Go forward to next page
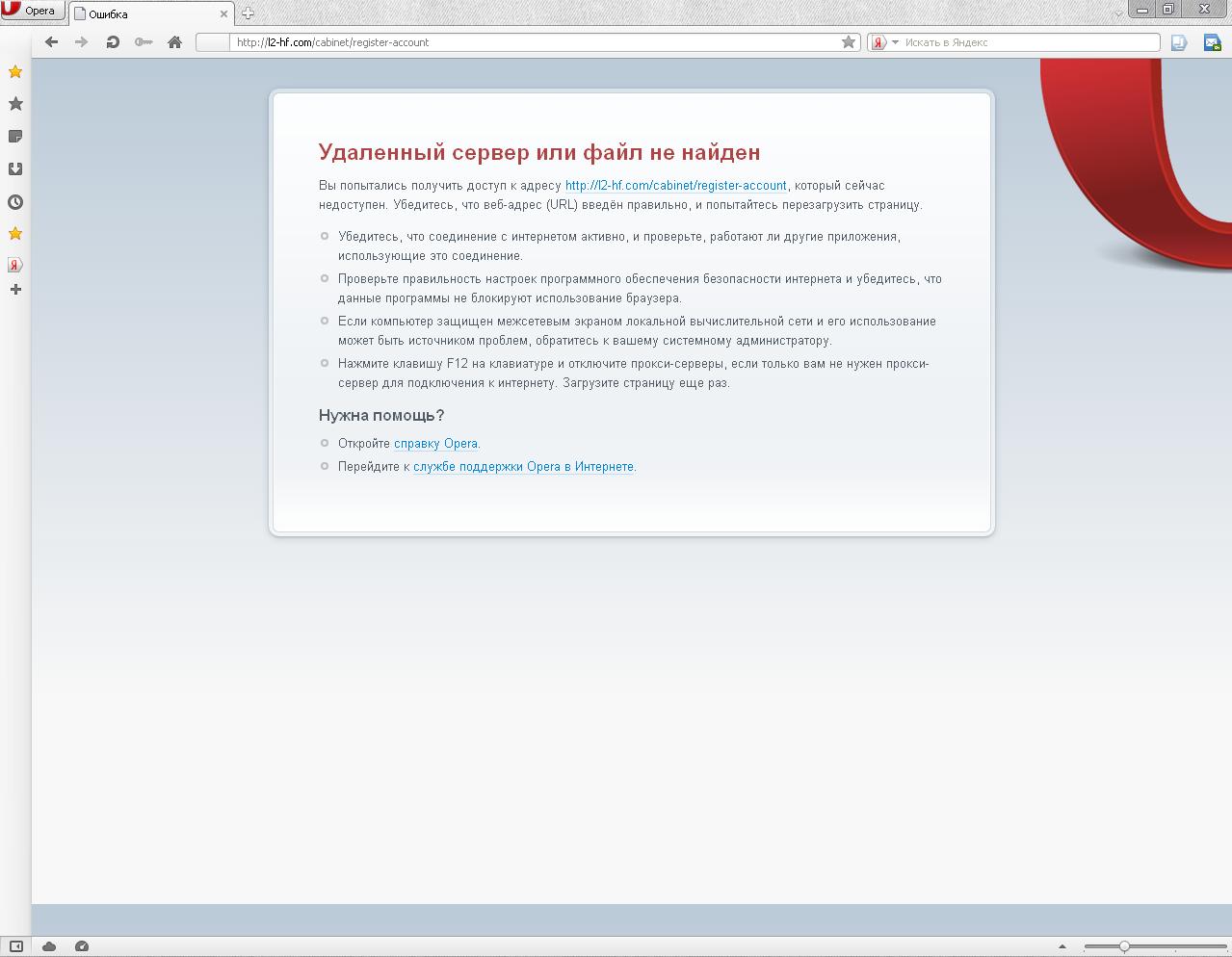 coord(82,42)
